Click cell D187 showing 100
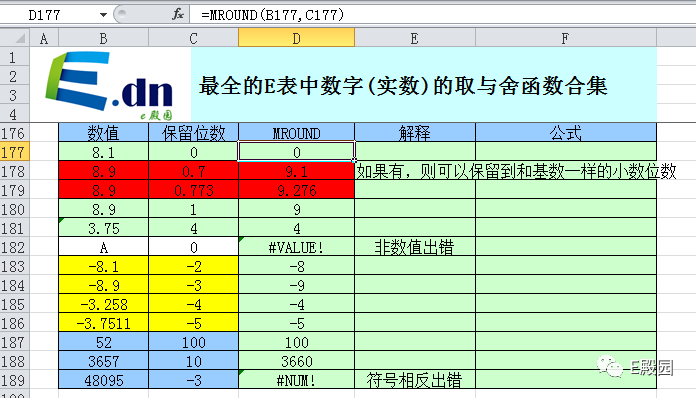The height and width of the screenshot is (398, 696). [297, 342]
